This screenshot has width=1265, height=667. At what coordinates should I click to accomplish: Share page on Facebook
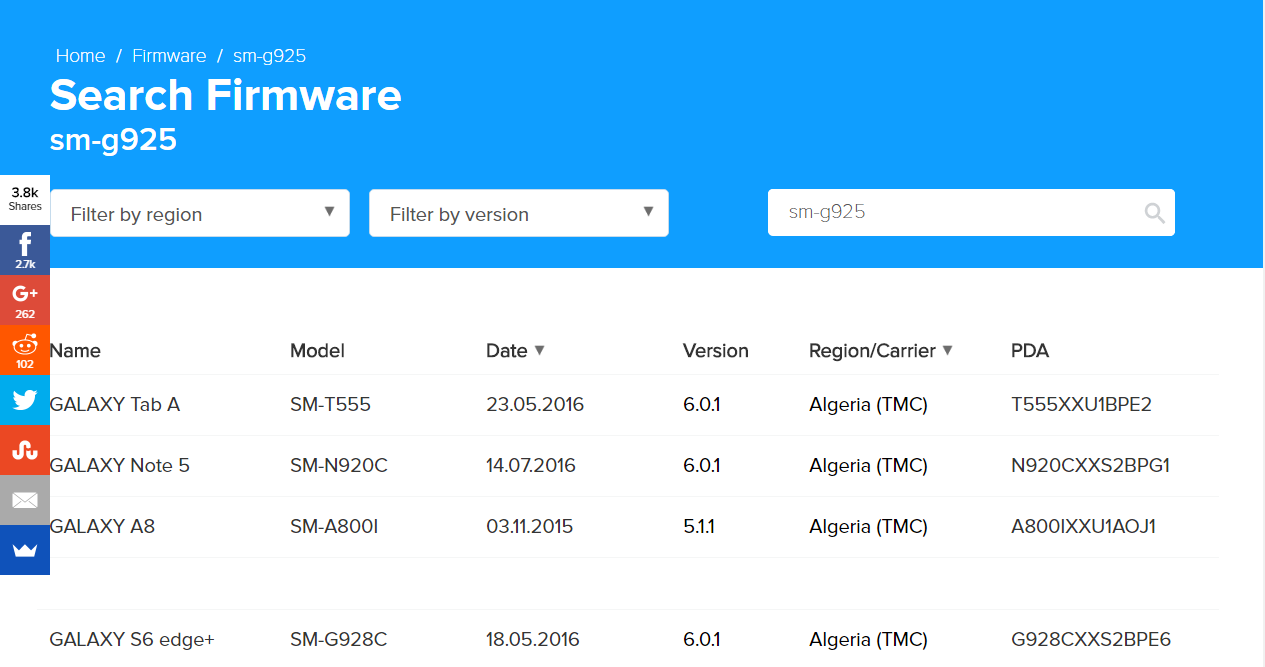click(25, 250)
